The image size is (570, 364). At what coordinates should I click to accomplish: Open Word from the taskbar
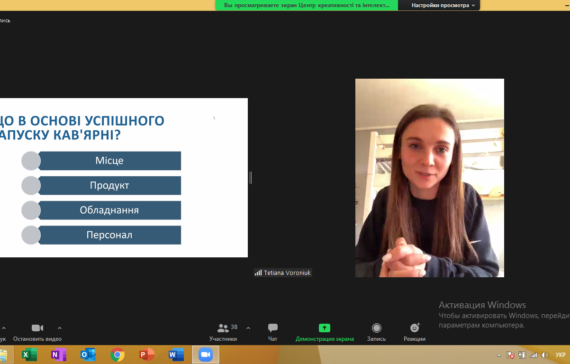click(176, 355)
